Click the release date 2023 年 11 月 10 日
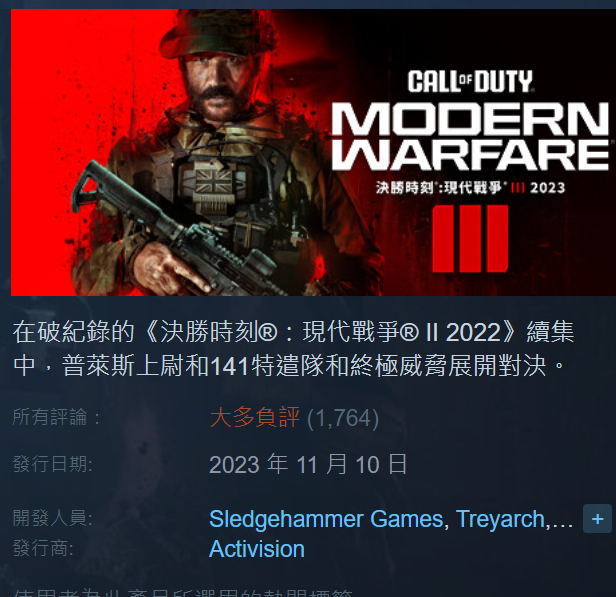This screenshot has width=616, height=597. pos(308,464)
